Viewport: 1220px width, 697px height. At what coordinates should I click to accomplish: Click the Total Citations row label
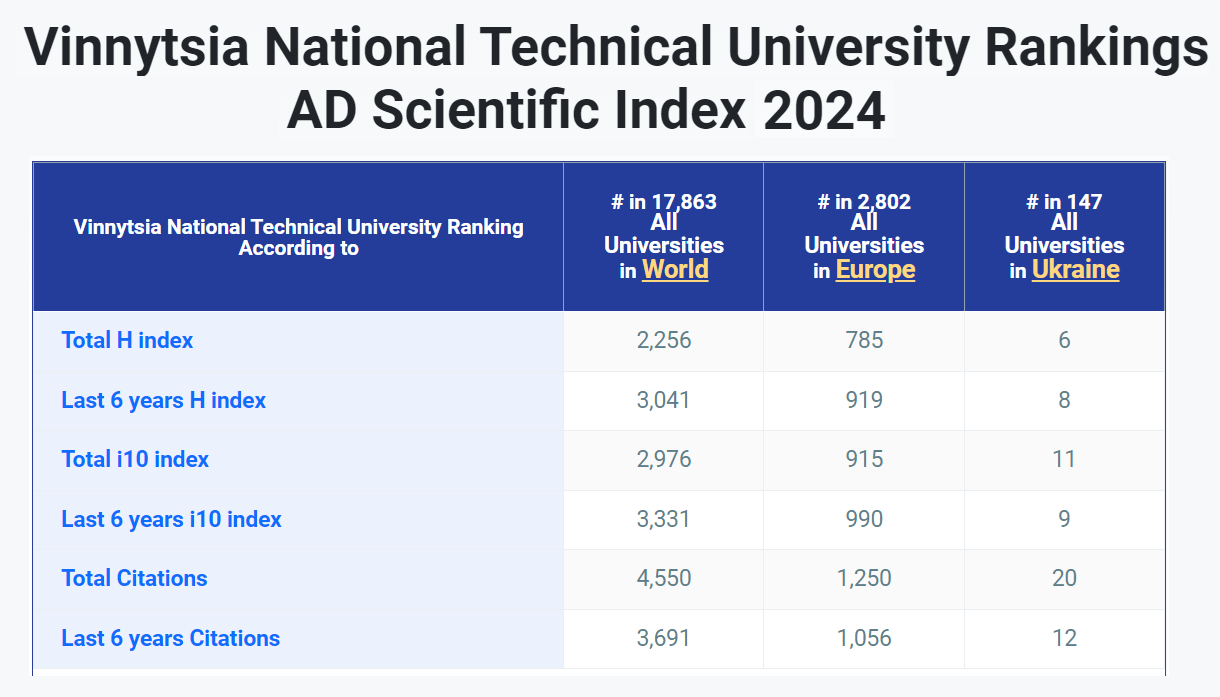tap(134, 578)
